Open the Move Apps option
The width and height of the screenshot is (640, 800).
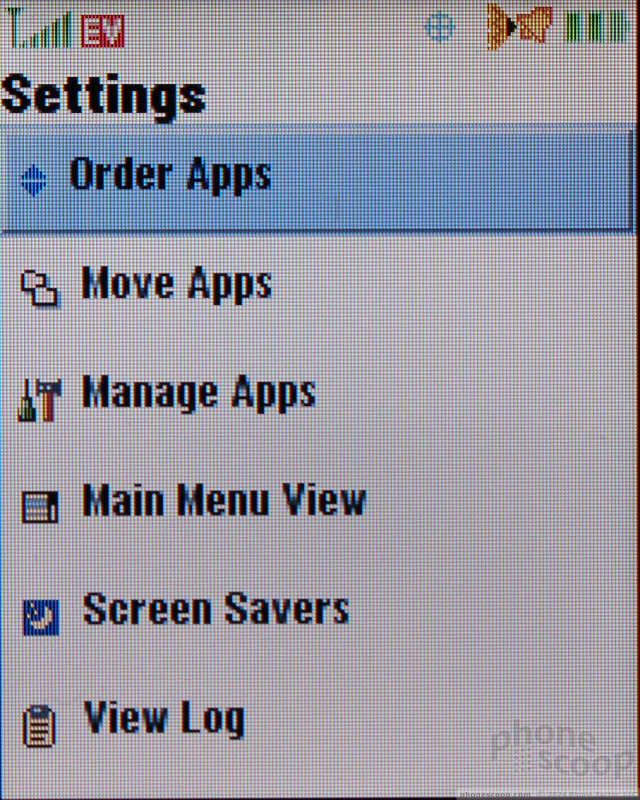[177, 284]
